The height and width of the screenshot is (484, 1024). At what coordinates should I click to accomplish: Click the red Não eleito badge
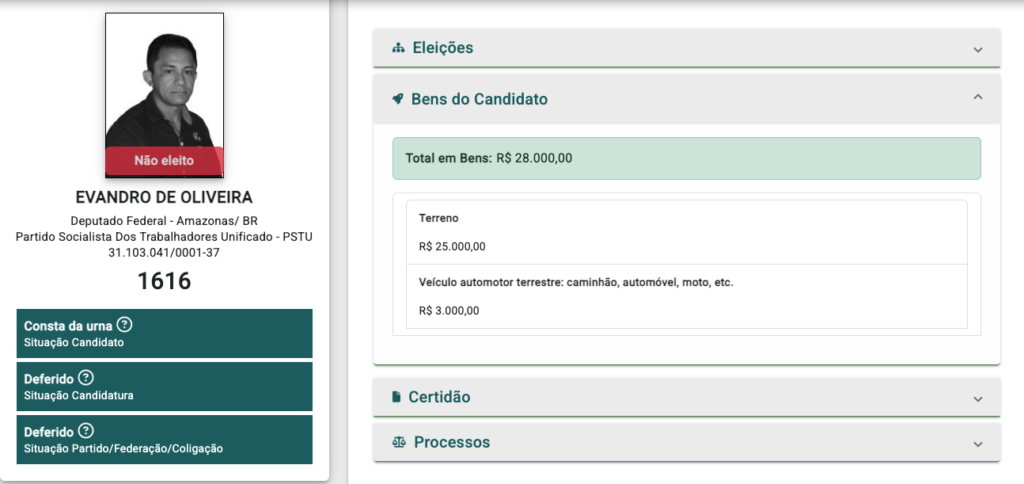[x=165, y=161]
